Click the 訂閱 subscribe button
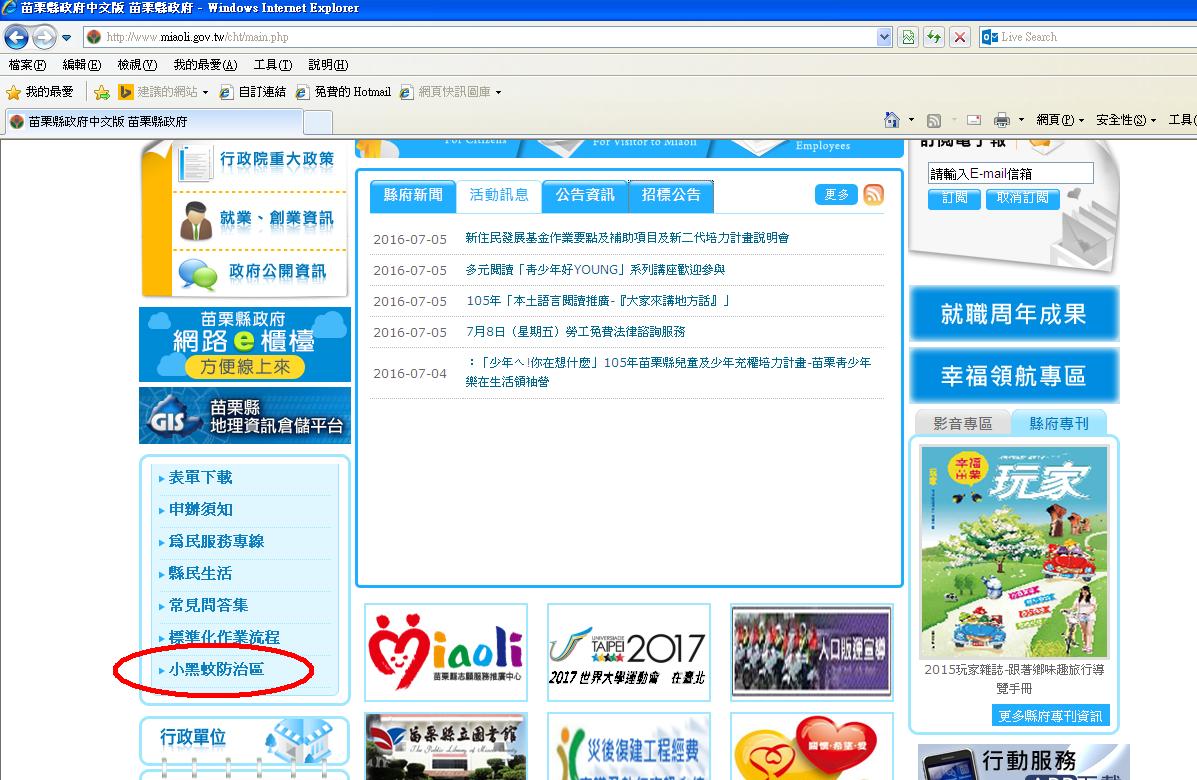 [954, 198]
